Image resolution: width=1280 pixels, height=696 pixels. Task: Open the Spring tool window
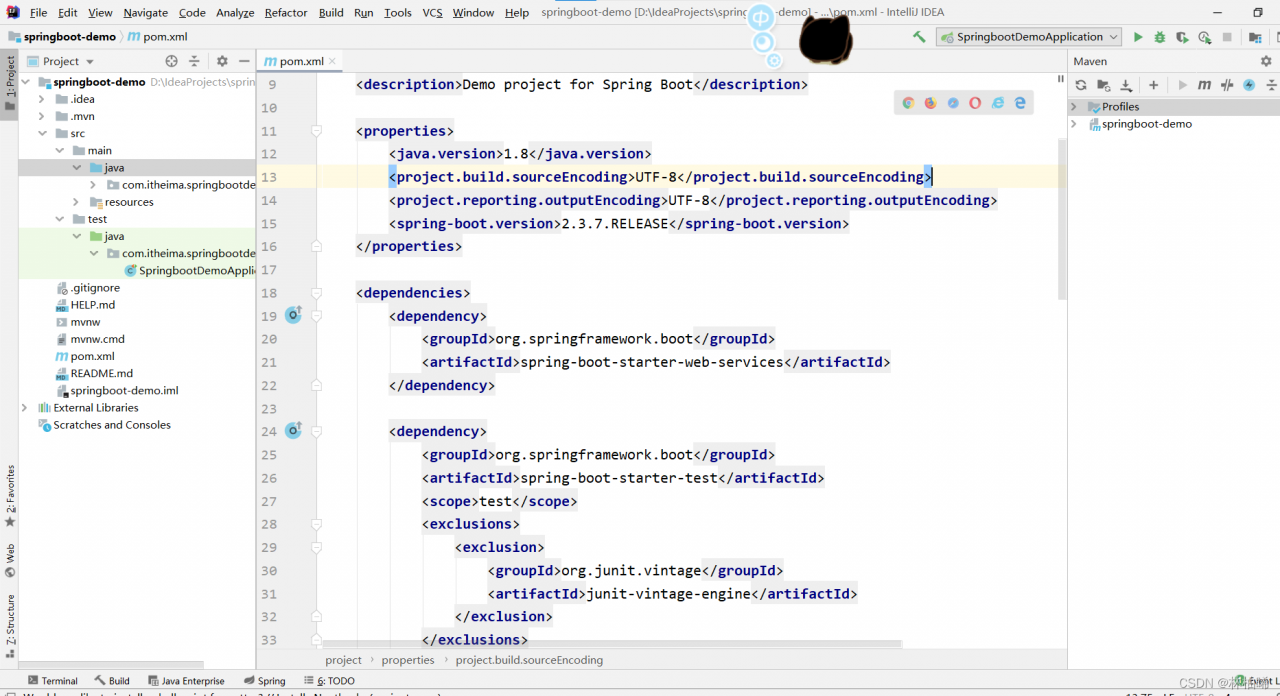point(264,681)
